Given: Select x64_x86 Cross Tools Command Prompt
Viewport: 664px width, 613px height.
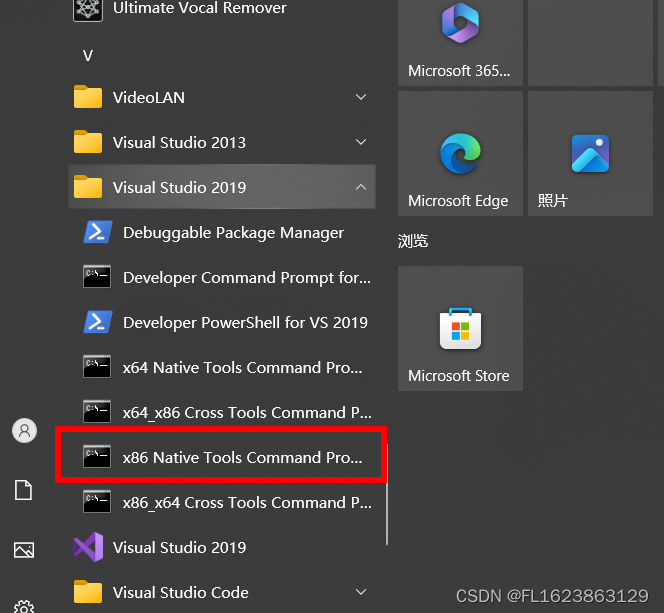Looking at the screenshot, I should pyautogui.click(x=221, y=412).
